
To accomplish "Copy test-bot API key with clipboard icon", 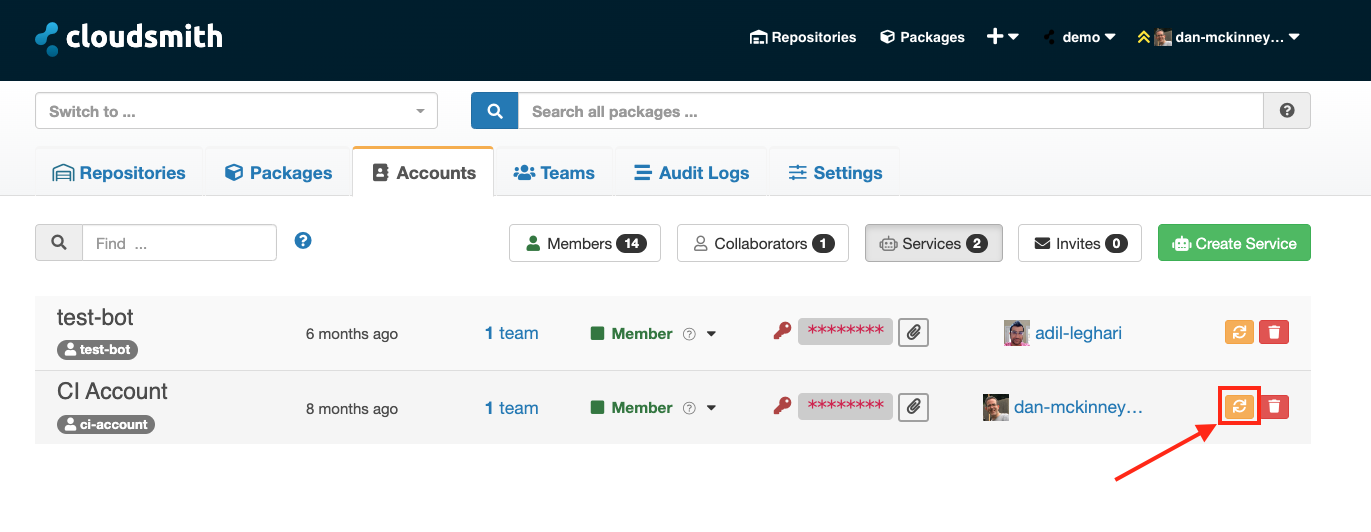I will pos(913,333).
